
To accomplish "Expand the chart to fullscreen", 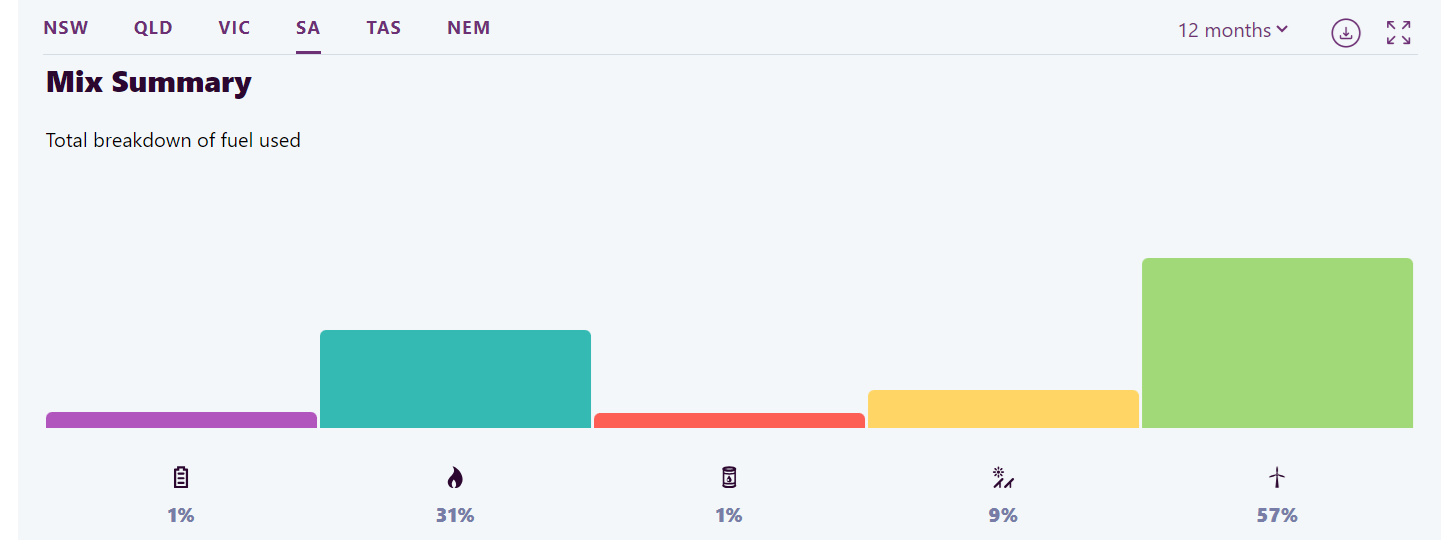I will (x=1399, y=33).
